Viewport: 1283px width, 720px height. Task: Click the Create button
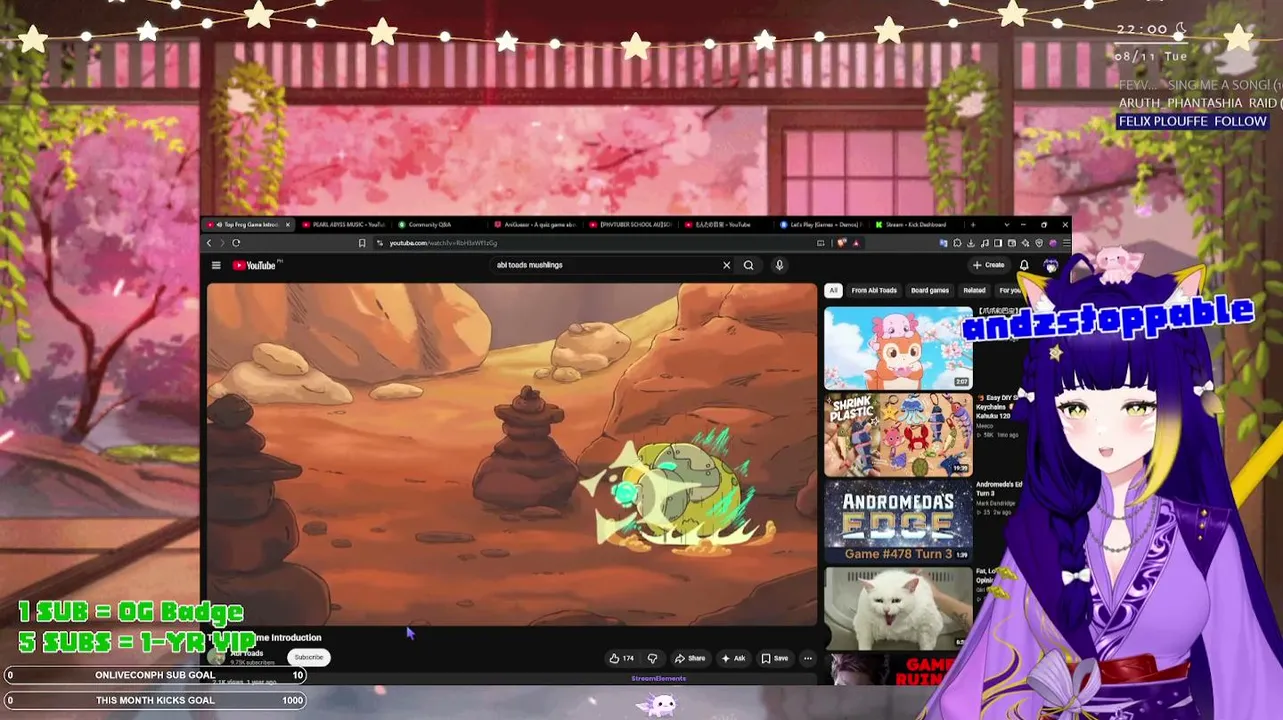coord(989,265)
